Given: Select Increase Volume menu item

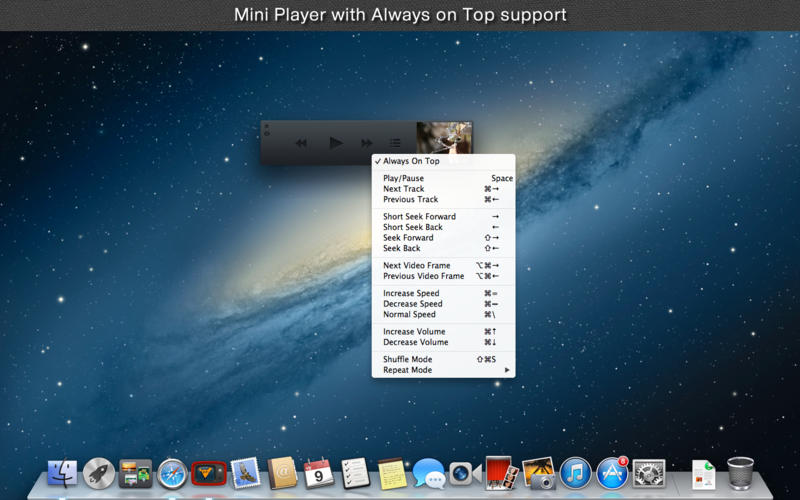Looking at the screenshot, I should click(x=443, y=332).
